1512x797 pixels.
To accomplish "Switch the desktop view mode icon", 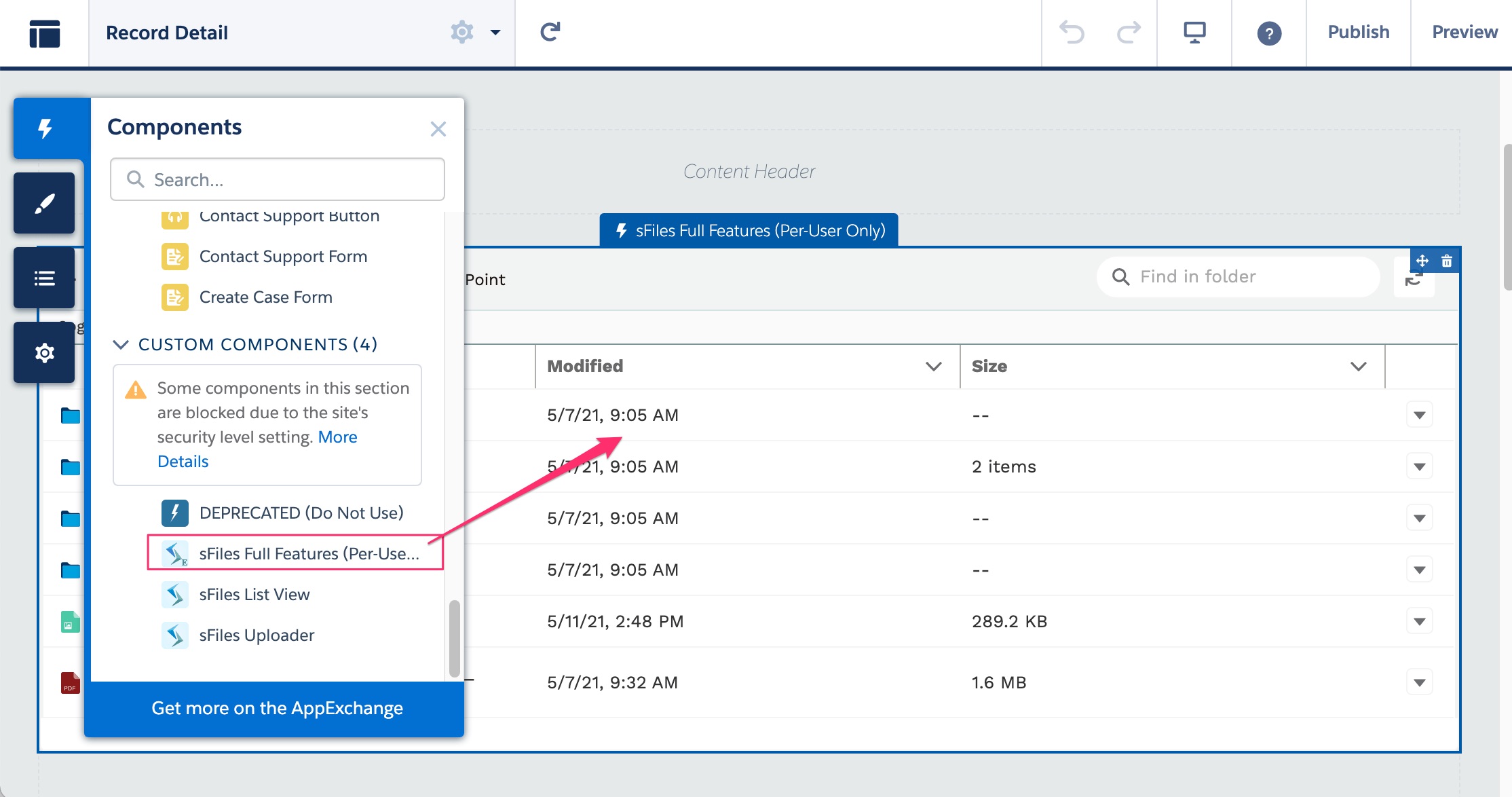I will (x=1194, y=32).
